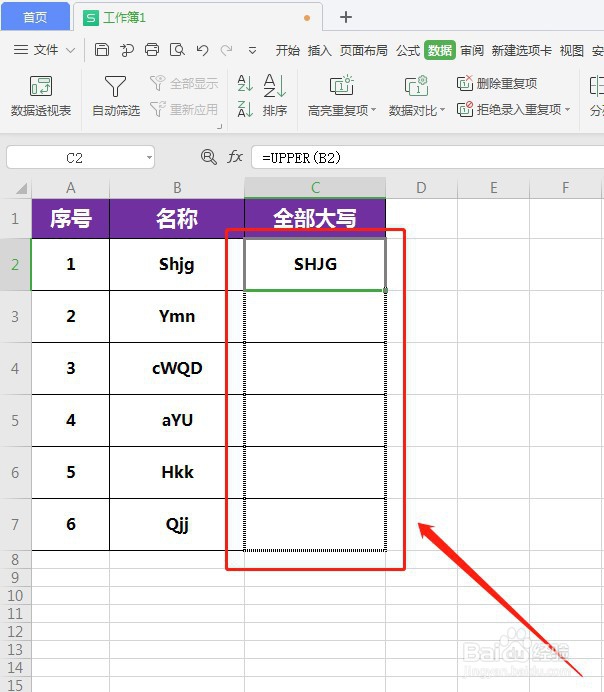Open print preview icon
The height and width of the screenshot is (692, 604).
[177, 50]
